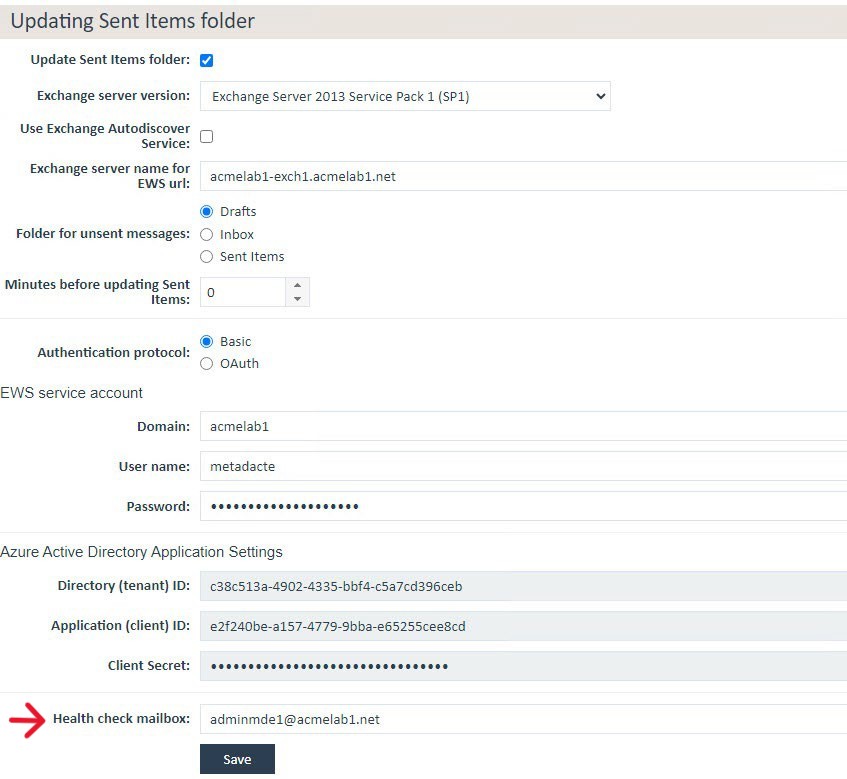Select Basic authentication protocol

[x=207, y=341]
